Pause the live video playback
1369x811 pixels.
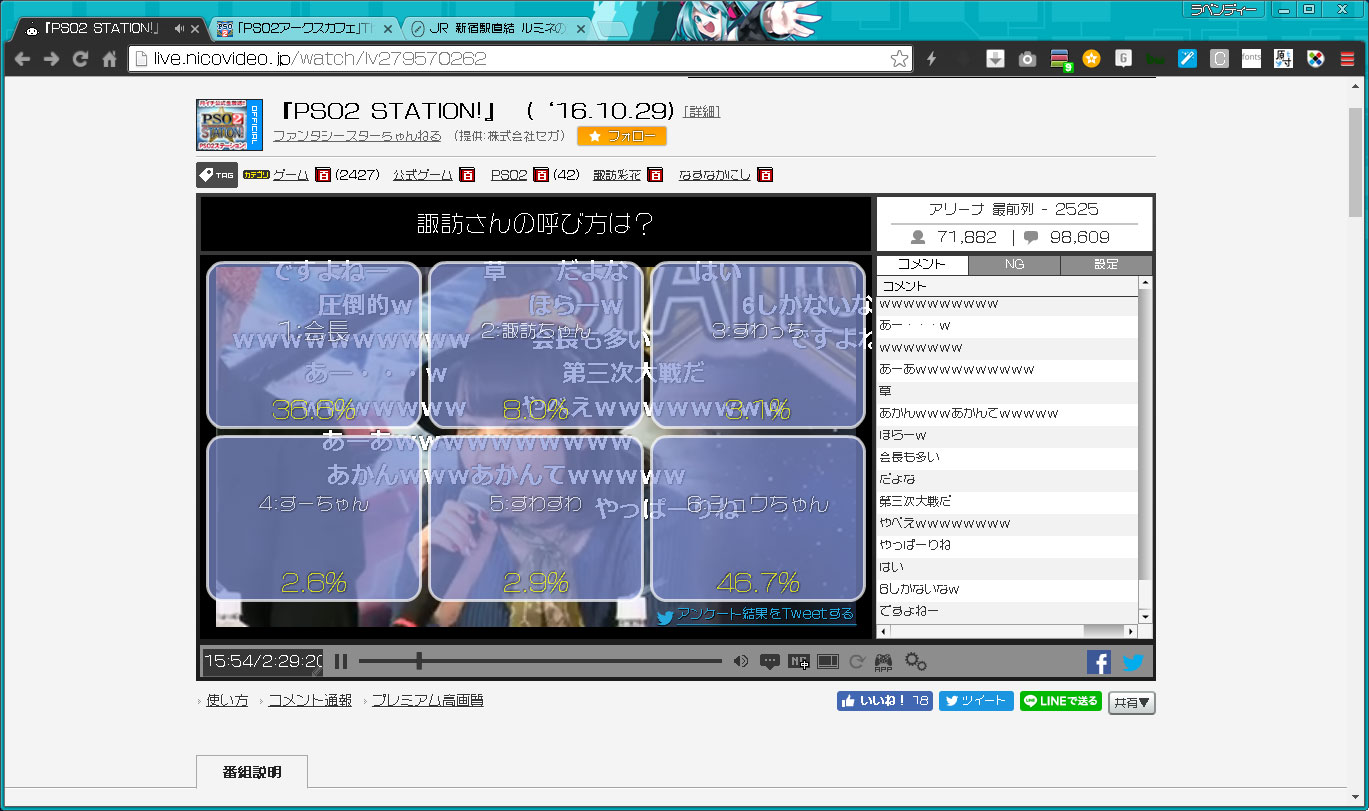click(341, 661)
